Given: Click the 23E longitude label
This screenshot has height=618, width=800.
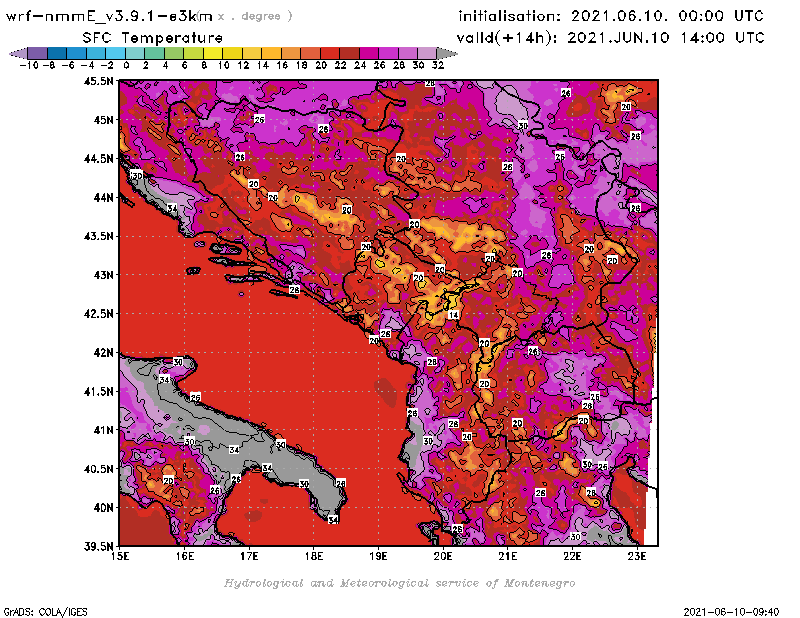Looking at the screenshot, I should click(x=637, y=556).
